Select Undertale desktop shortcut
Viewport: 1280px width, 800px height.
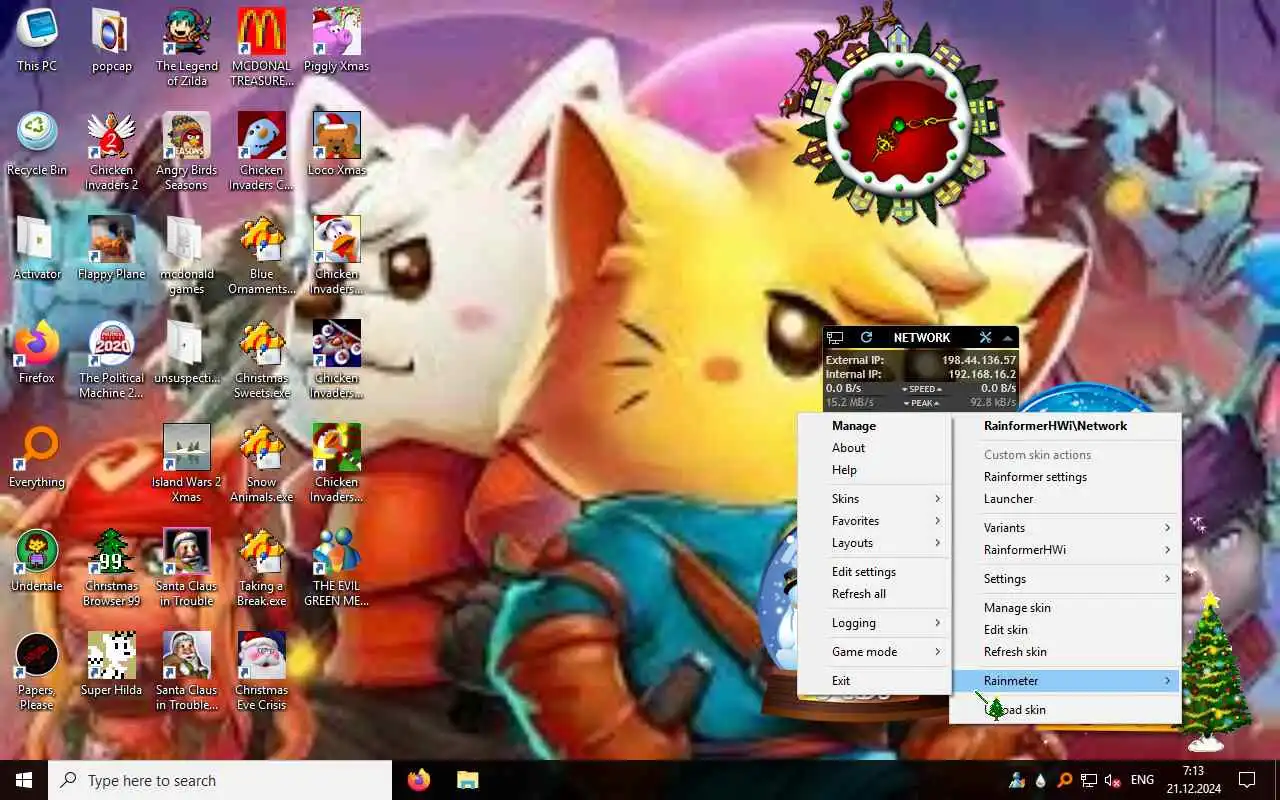coord(37,561)
